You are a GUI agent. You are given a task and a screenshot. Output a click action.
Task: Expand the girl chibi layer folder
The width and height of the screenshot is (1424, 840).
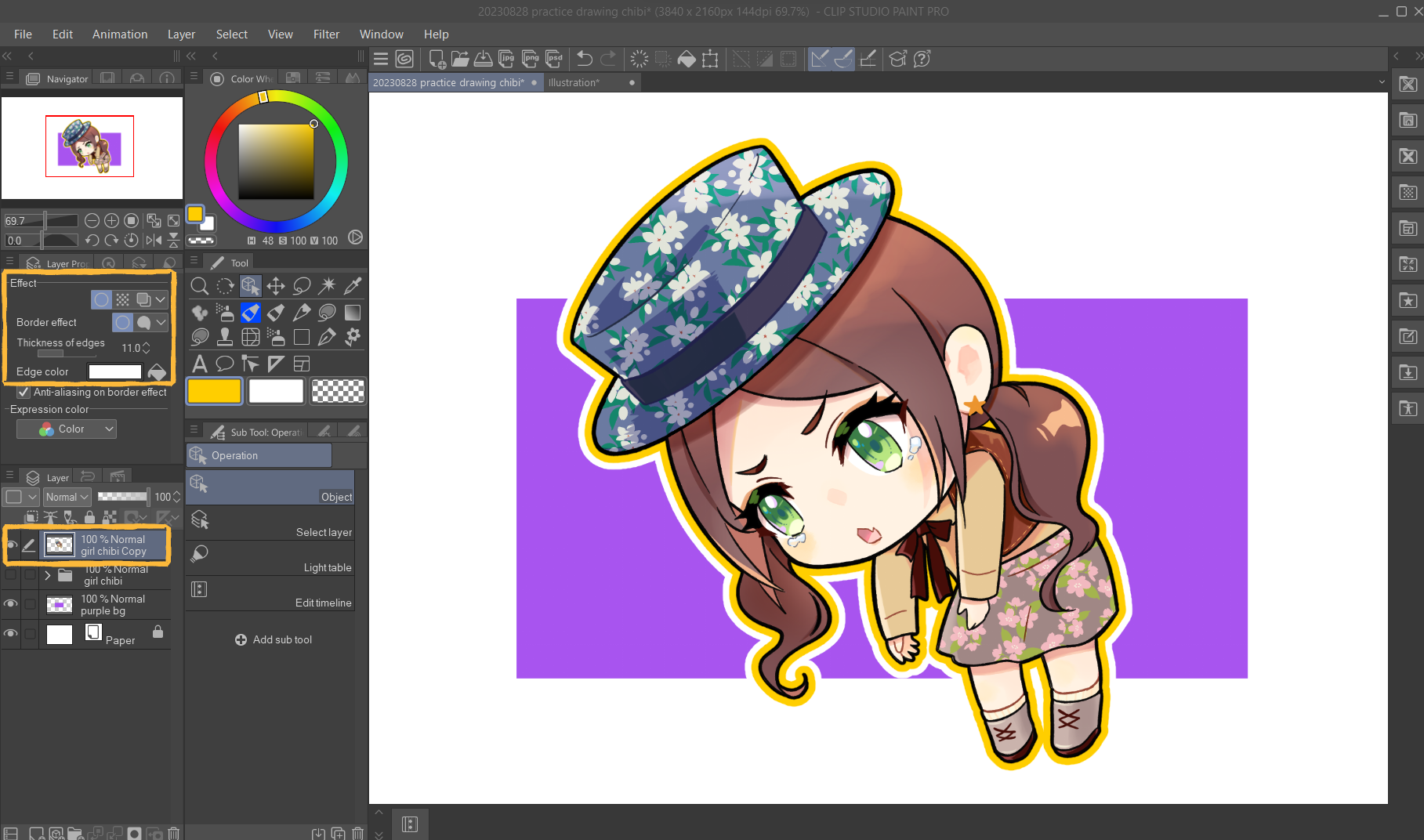(48, 575)
